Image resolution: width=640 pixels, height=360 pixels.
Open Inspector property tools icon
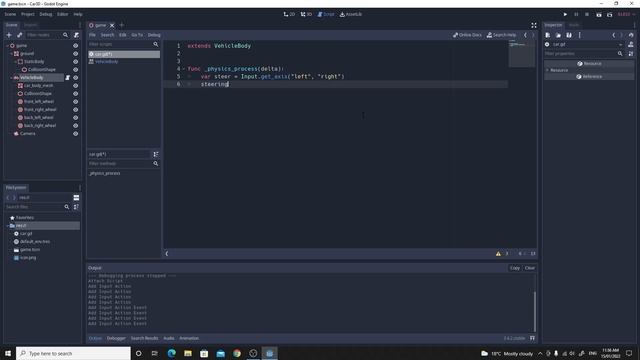631,53
